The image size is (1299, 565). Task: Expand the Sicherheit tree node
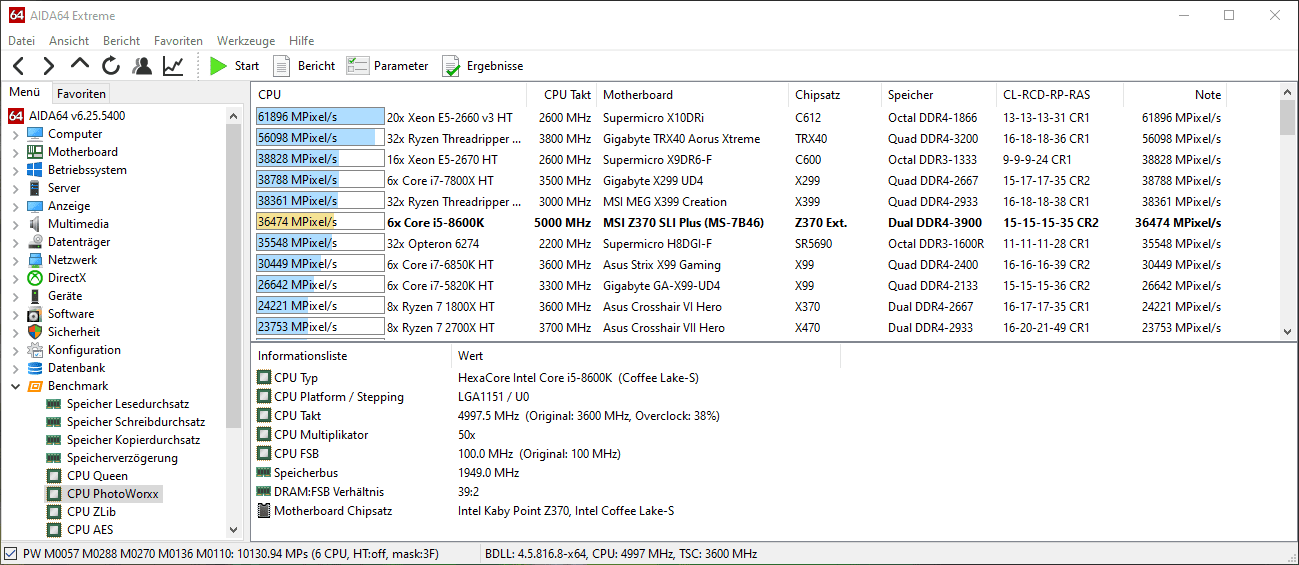tap(15, 332)
